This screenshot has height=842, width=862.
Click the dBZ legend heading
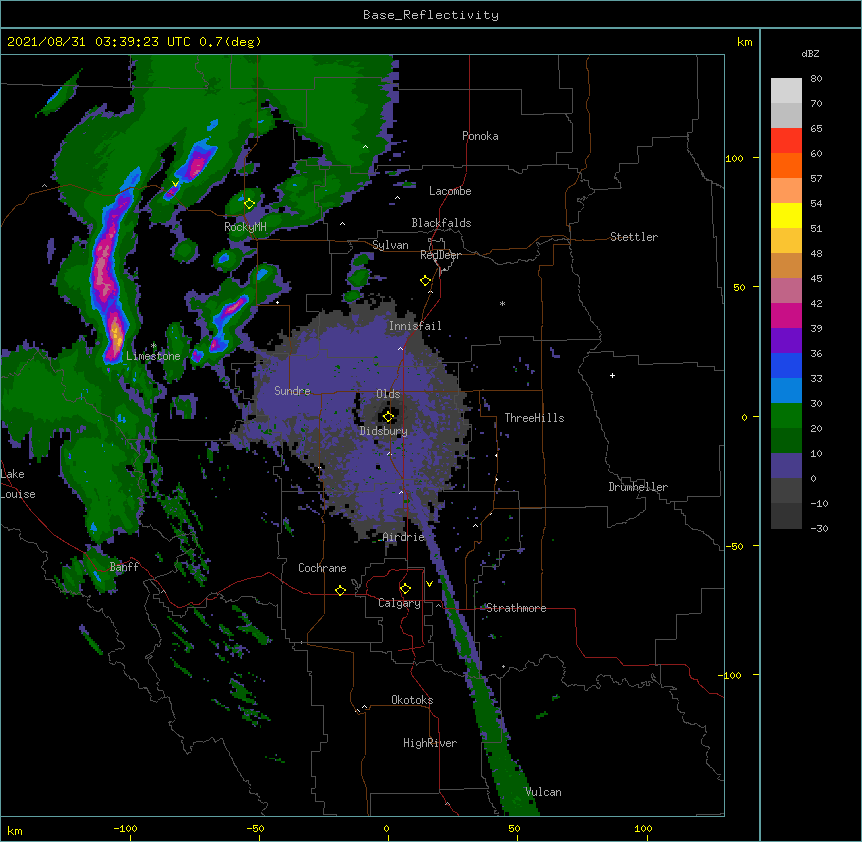[810, 53]
